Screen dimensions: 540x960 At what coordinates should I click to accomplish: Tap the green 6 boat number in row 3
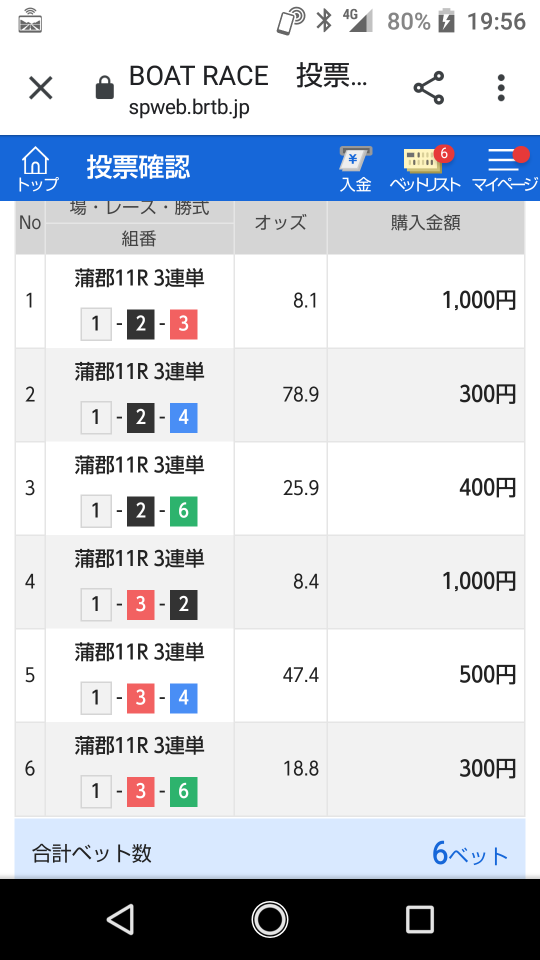pyautogui.click(x=184, y=511)
